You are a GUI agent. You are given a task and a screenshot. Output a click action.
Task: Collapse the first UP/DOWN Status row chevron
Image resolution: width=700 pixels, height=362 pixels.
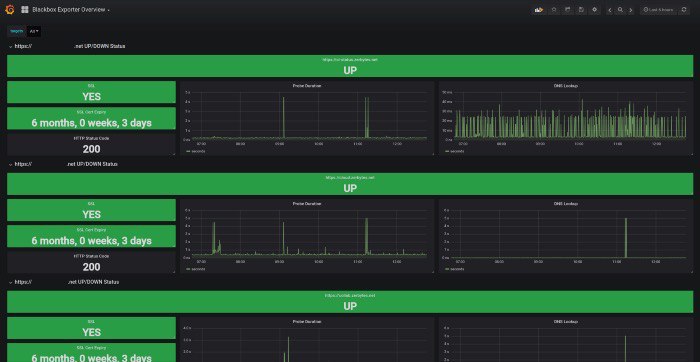(10, 46)
